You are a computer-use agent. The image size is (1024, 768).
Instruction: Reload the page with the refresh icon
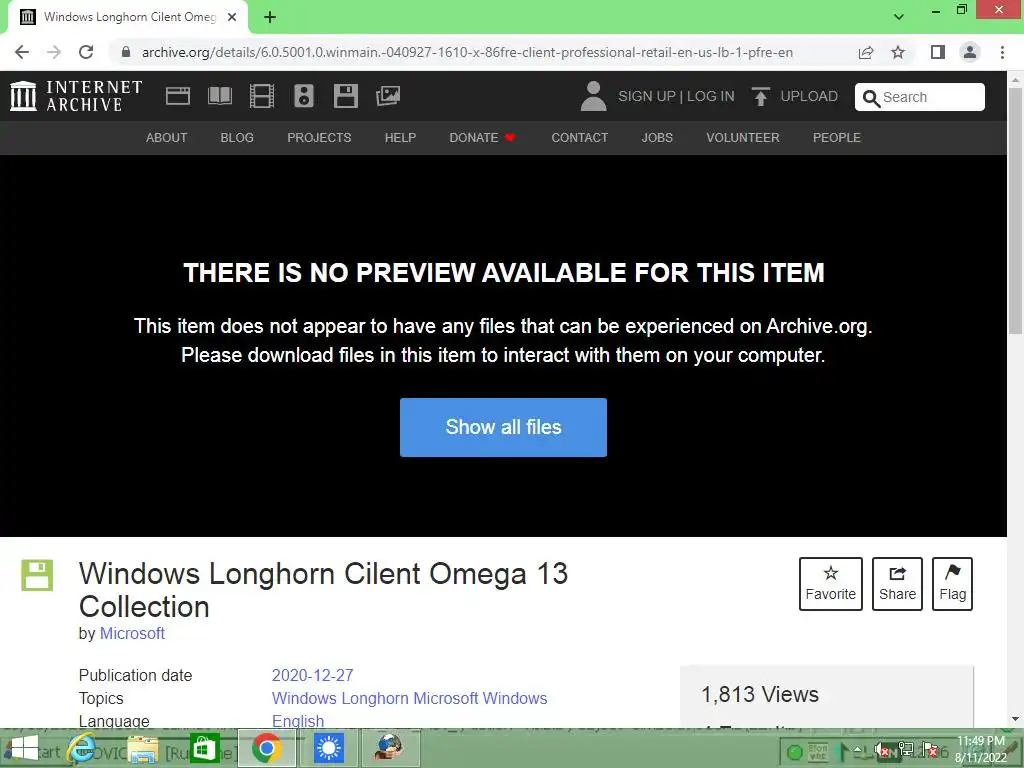(86, 52)
